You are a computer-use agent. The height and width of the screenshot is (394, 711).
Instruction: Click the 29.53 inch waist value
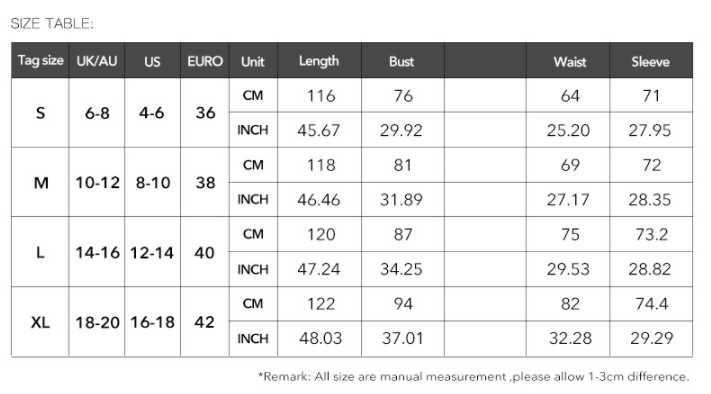pyautogui.click(x=568, y=269)
